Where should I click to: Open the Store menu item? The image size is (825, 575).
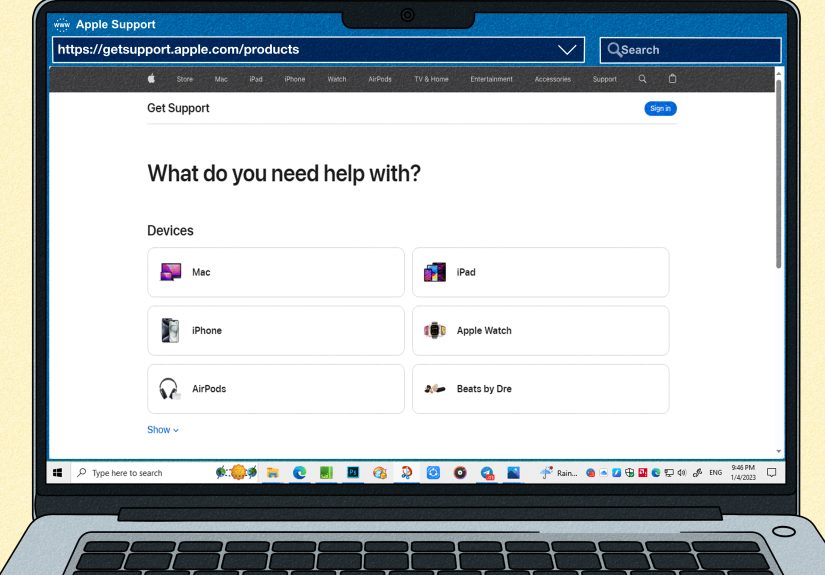185,79
